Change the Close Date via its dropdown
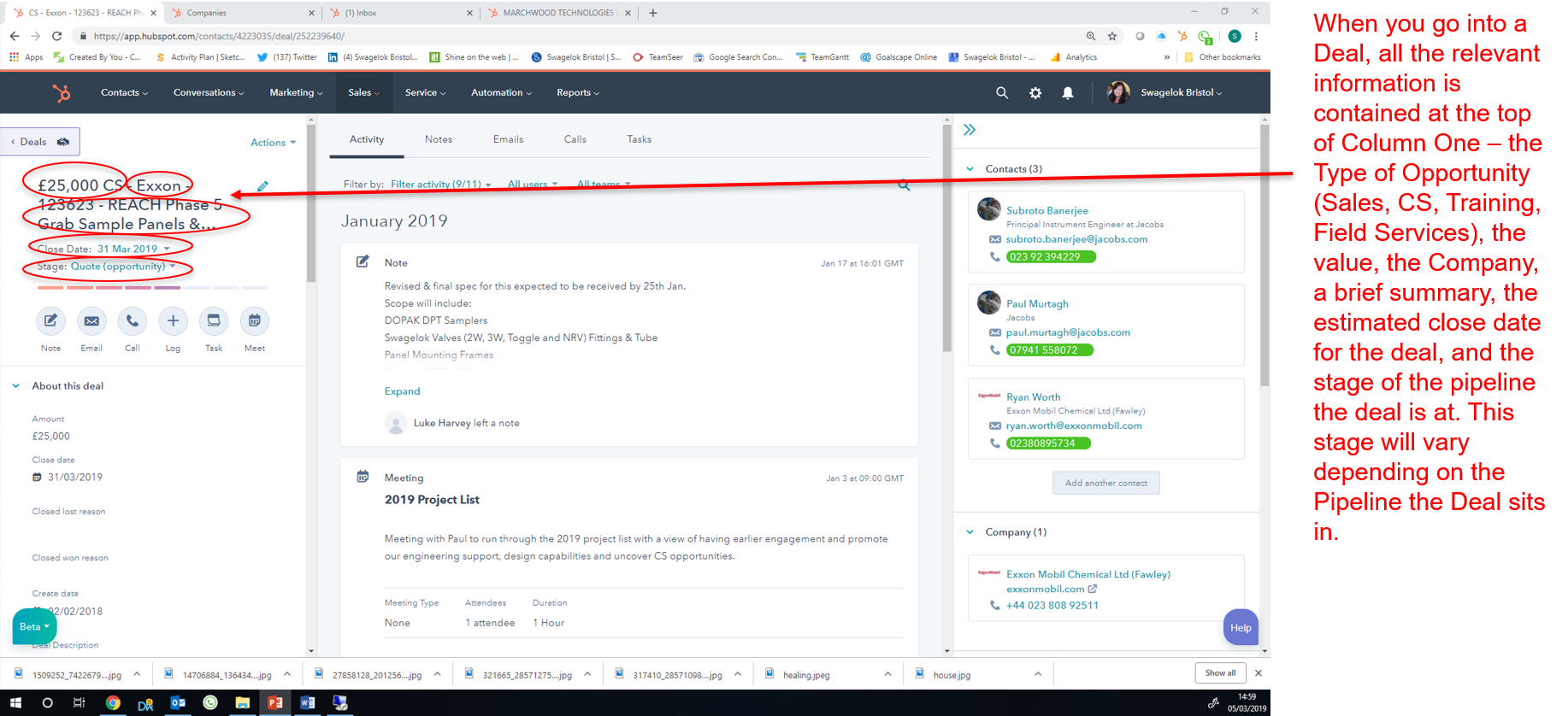The width and height of the screenshot is (1568, 716). pos(133,249)
